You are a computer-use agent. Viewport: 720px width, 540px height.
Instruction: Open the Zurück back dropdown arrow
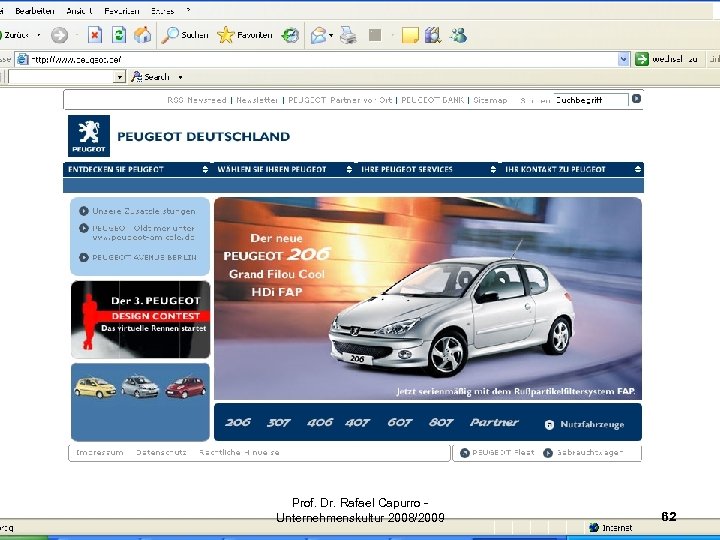pyautogui.click(x=39, y=35)
